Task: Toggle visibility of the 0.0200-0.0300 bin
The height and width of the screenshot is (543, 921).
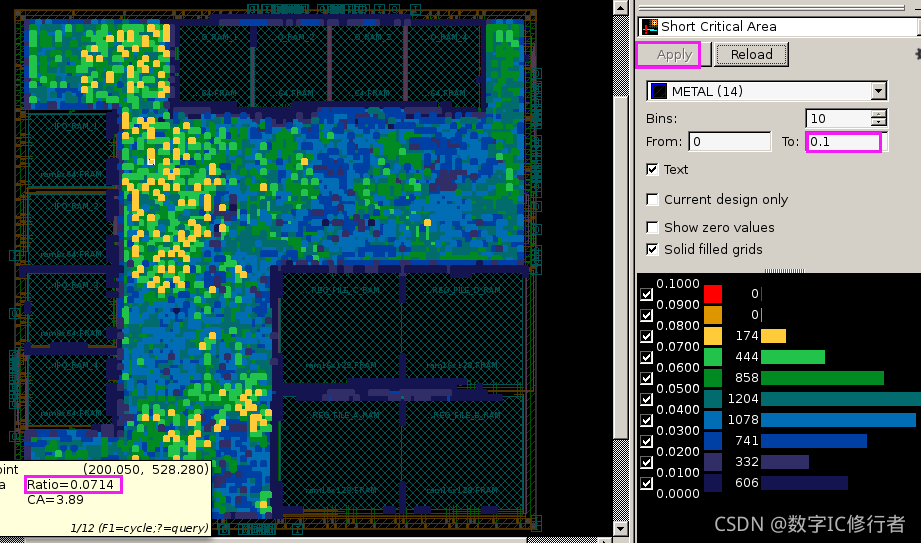Action: pyautogui.click(x=647, y=441)
